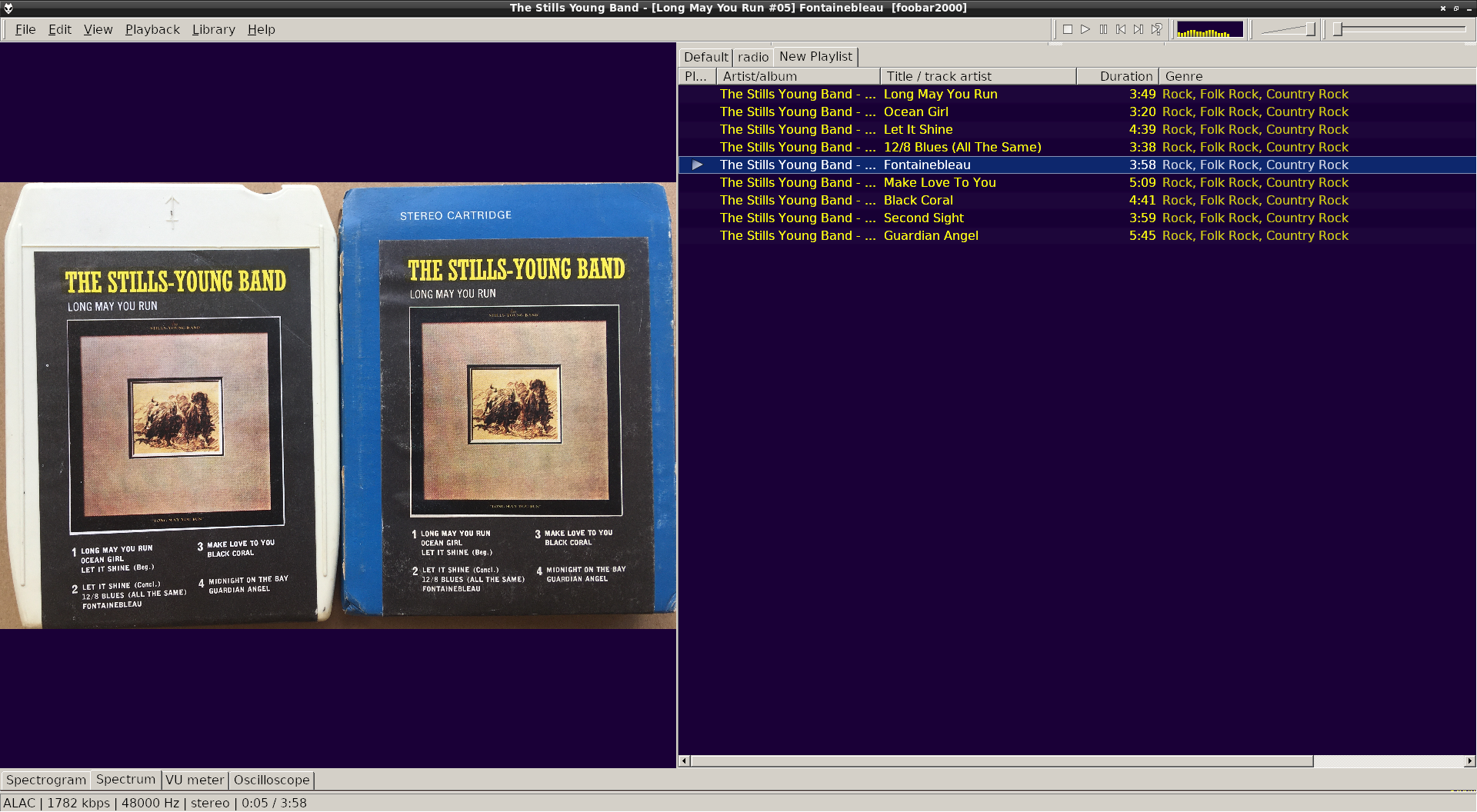This screenshot has width=1477, height=812.
Task: Click the left arrow of the horizontal scrollbar
Action: point(684,761)
